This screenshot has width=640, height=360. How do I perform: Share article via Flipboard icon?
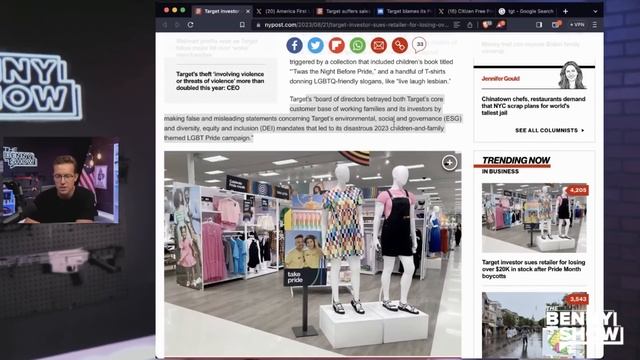tap(336, 45)
